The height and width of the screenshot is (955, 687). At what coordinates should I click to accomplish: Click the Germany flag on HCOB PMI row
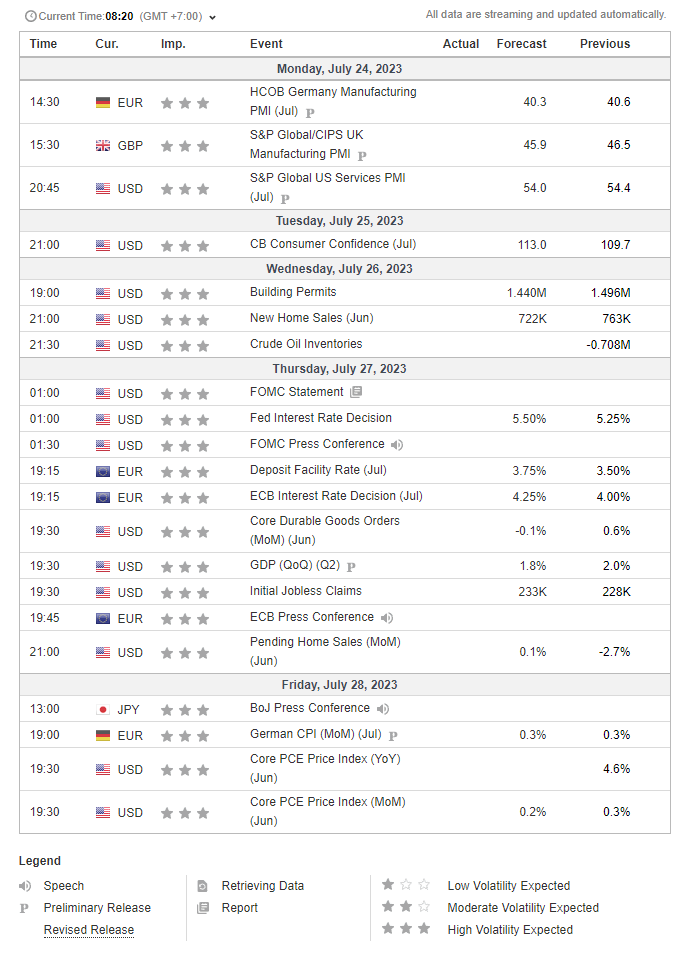tap(103, 102)
